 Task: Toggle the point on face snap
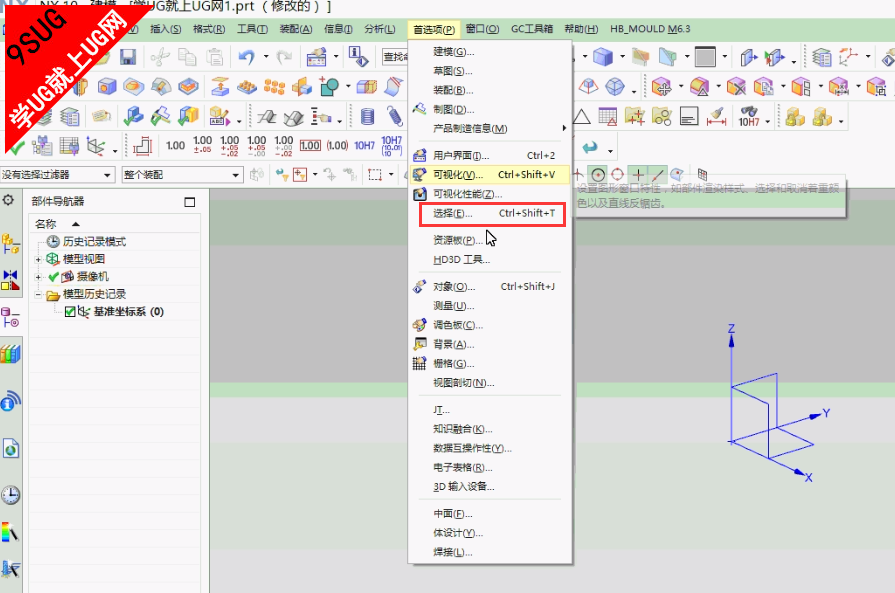(x=678, y=174)
